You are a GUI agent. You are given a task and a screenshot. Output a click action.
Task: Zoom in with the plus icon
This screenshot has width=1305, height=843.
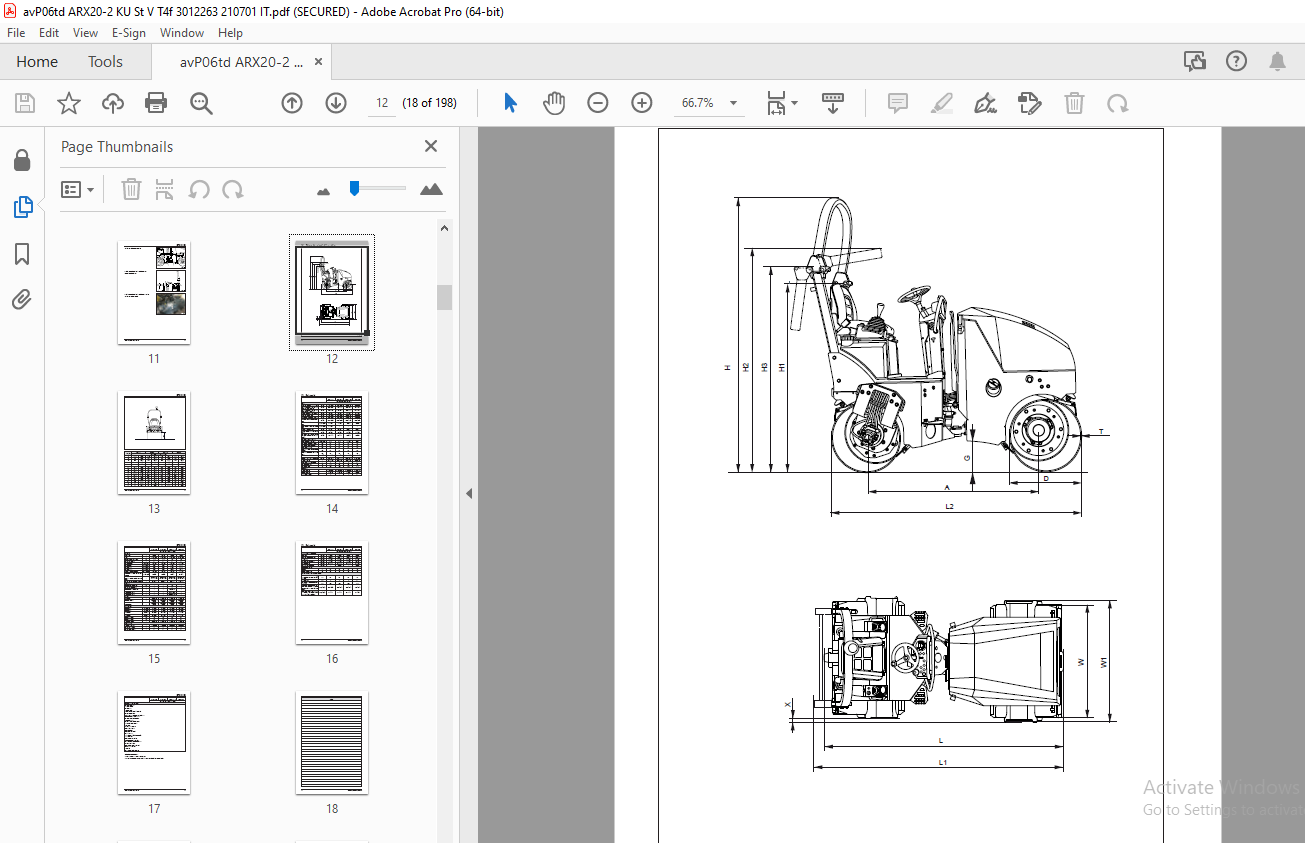pos(642,103)
